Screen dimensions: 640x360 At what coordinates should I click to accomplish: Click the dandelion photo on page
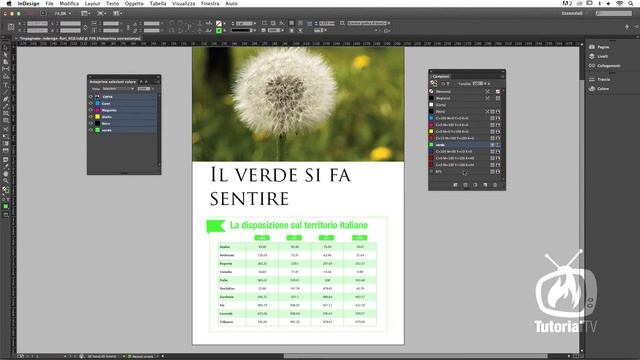(x=298, y=104)
